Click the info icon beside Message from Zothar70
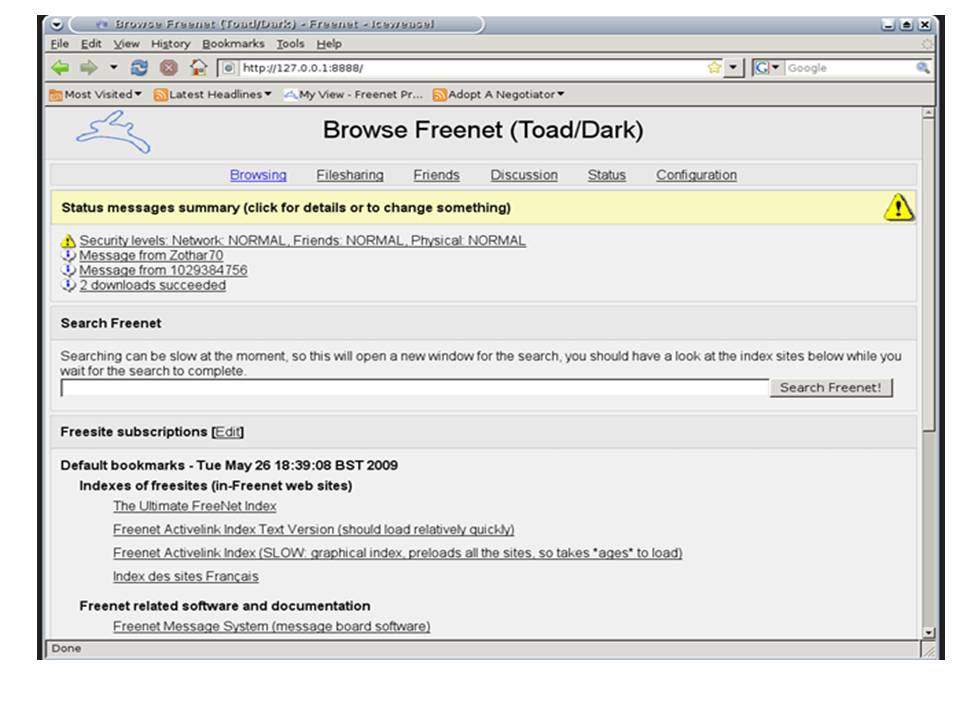 (x=68, y=255)
